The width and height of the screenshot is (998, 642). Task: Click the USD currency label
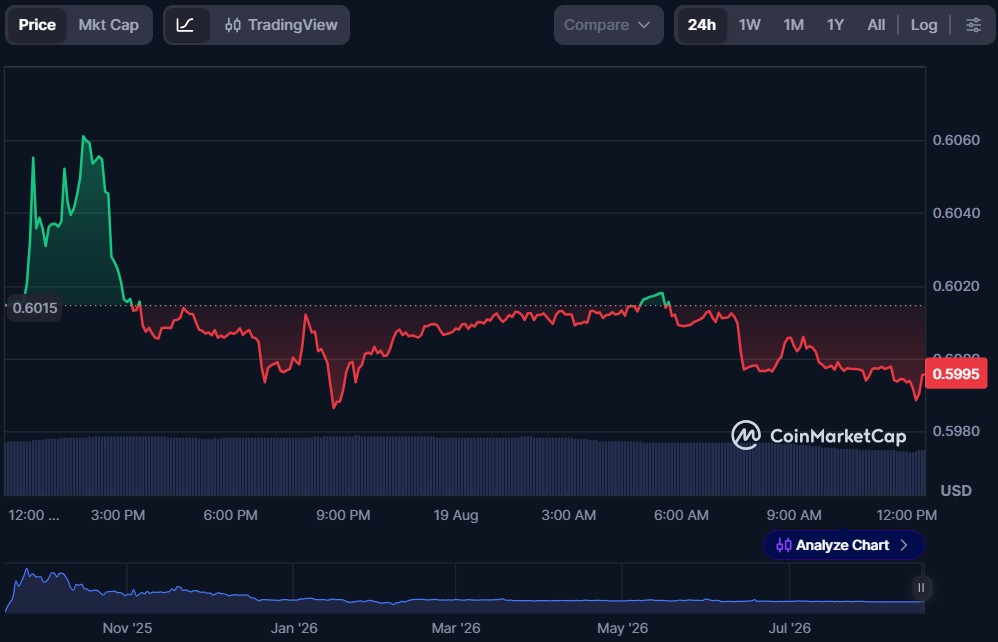(x=956, y=491)
